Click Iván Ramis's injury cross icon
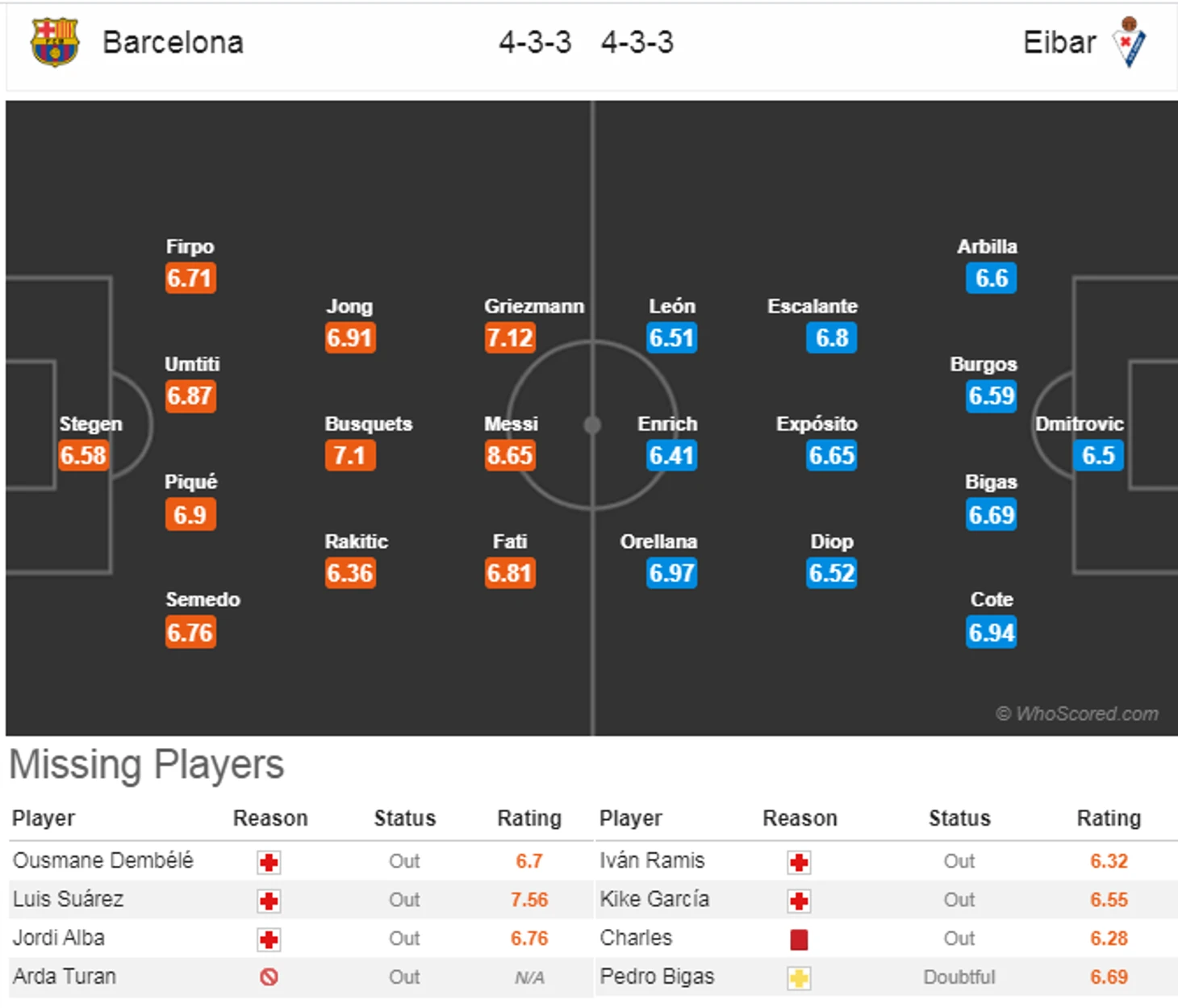 coord(799,862)
